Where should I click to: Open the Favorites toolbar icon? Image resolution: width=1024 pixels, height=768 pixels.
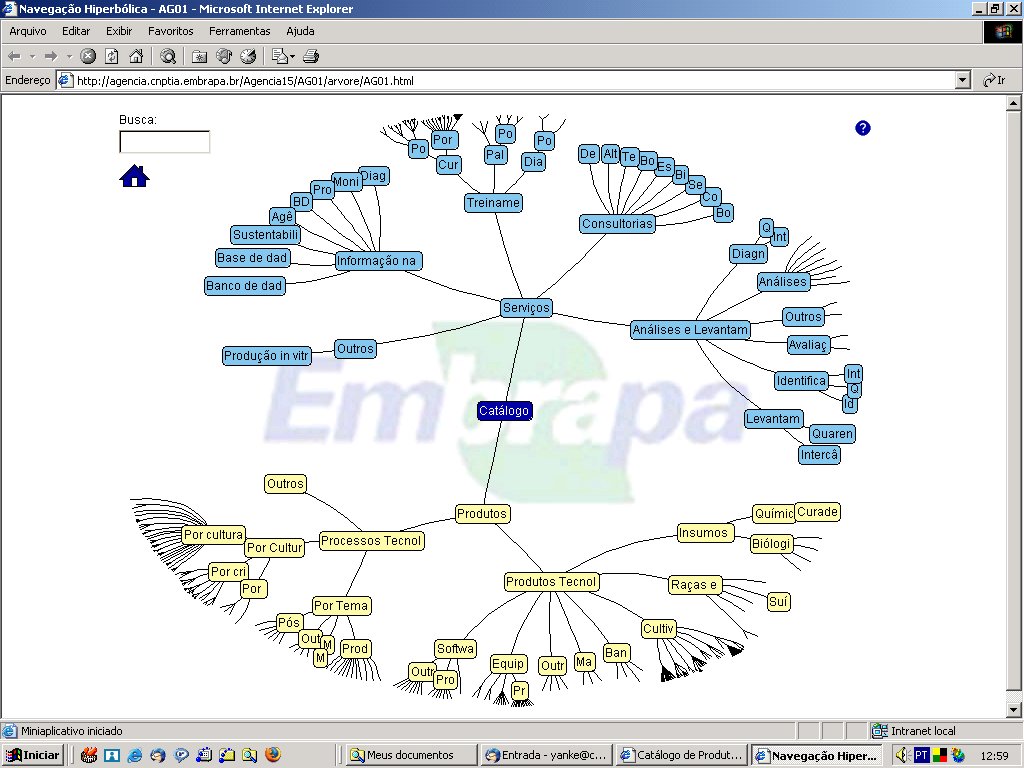199,57
